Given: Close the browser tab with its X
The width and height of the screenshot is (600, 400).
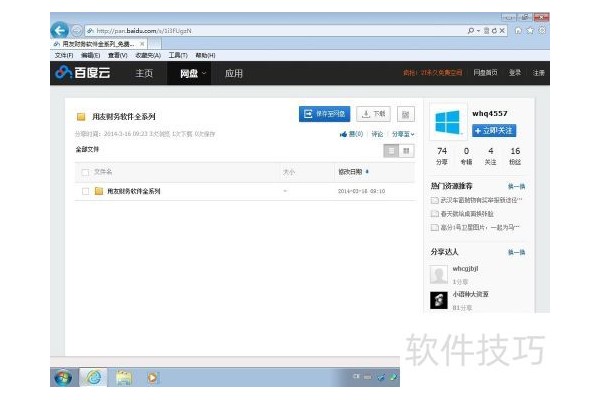Looking at the screenshot, I should click(142, 44).
